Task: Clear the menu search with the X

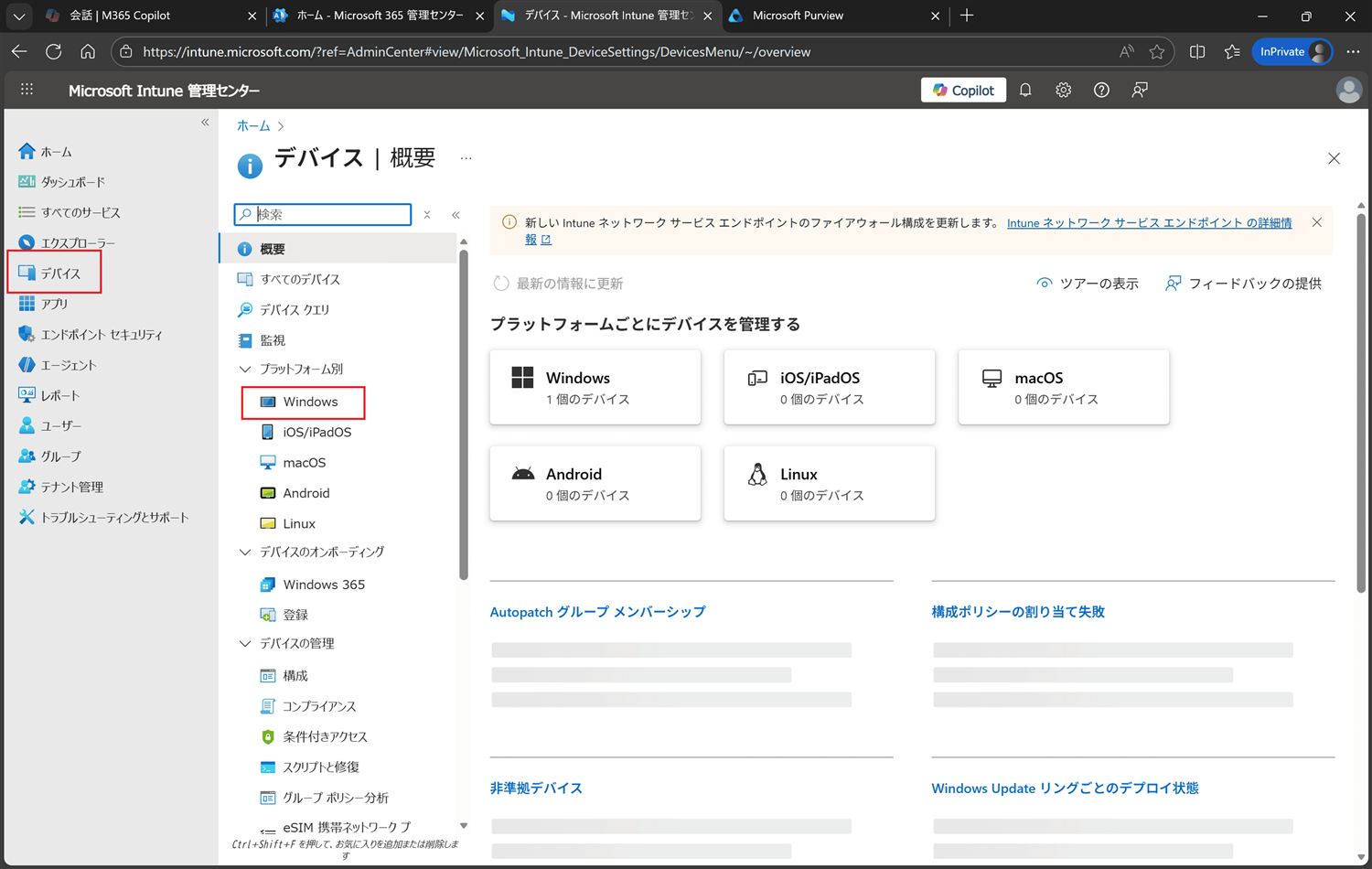Action: coord(427,215)
